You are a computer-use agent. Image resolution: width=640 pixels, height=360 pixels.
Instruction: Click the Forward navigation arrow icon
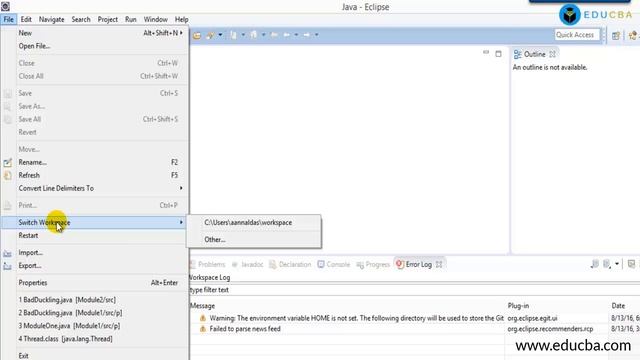307,35
